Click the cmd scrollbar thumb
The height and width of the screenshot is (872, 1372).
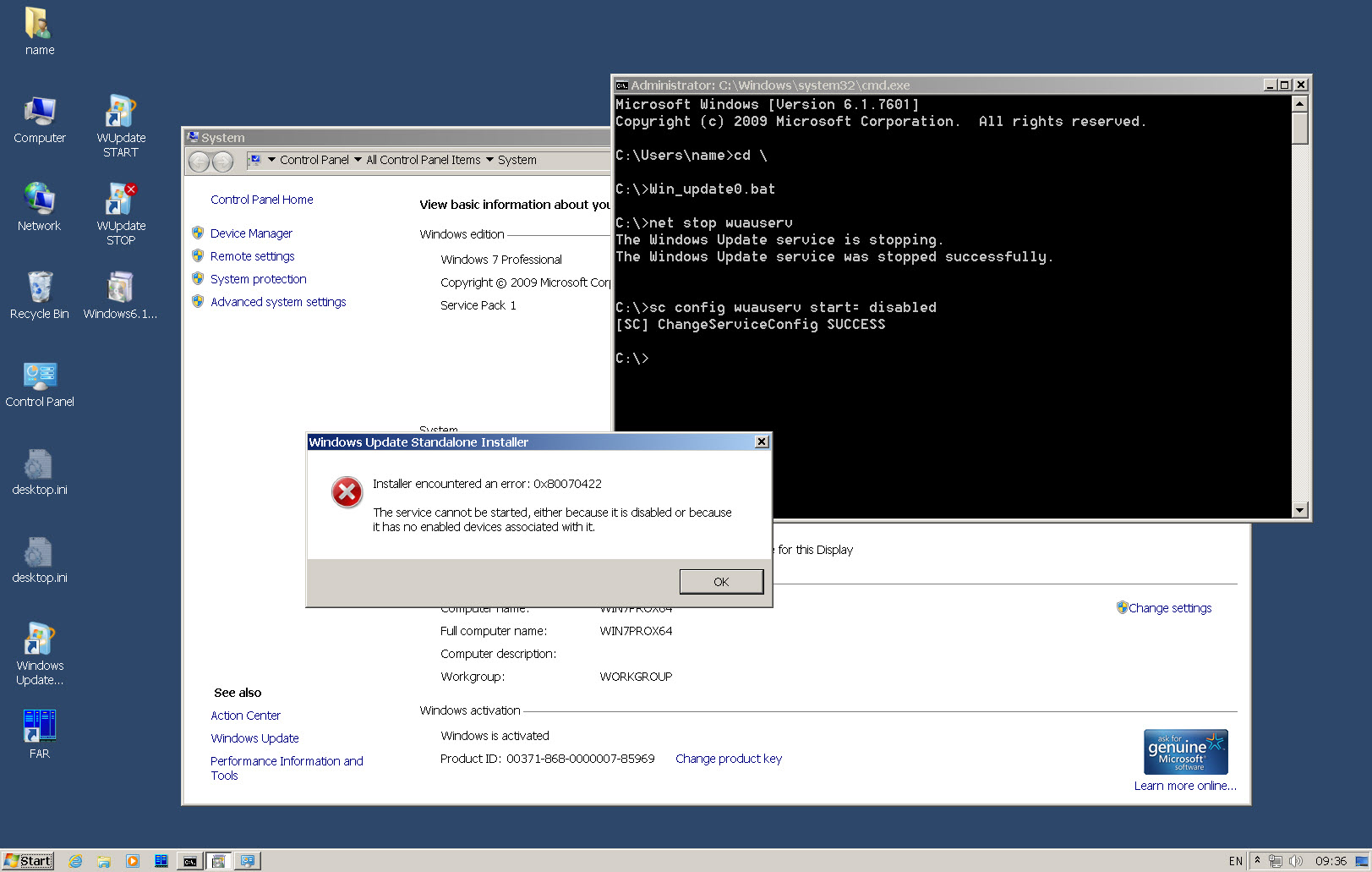point(1300,128)
